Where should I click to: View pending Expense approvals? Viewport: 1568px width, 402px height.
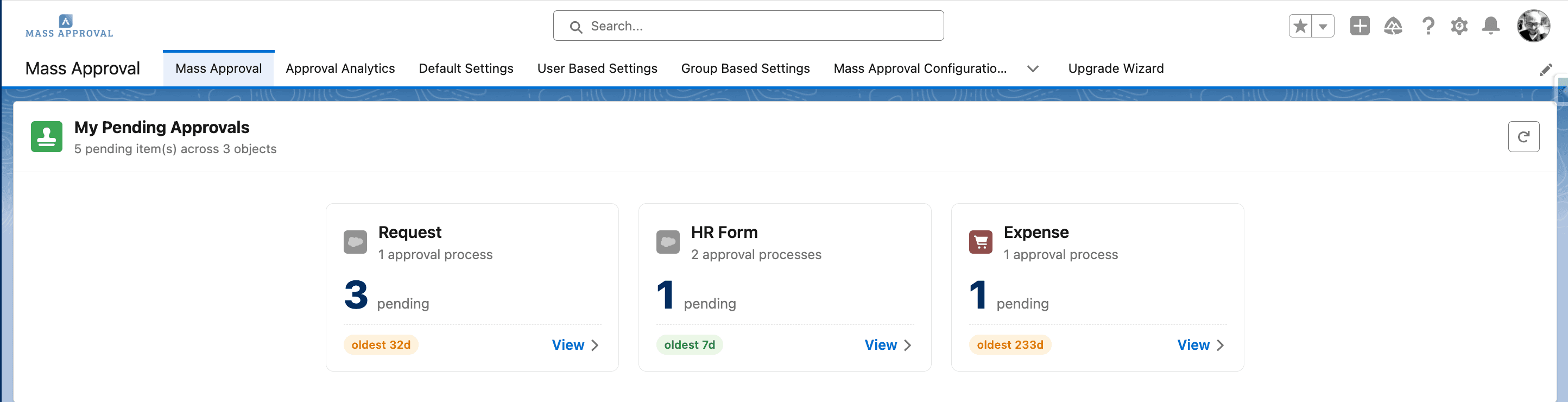[x=1193, y=345]
